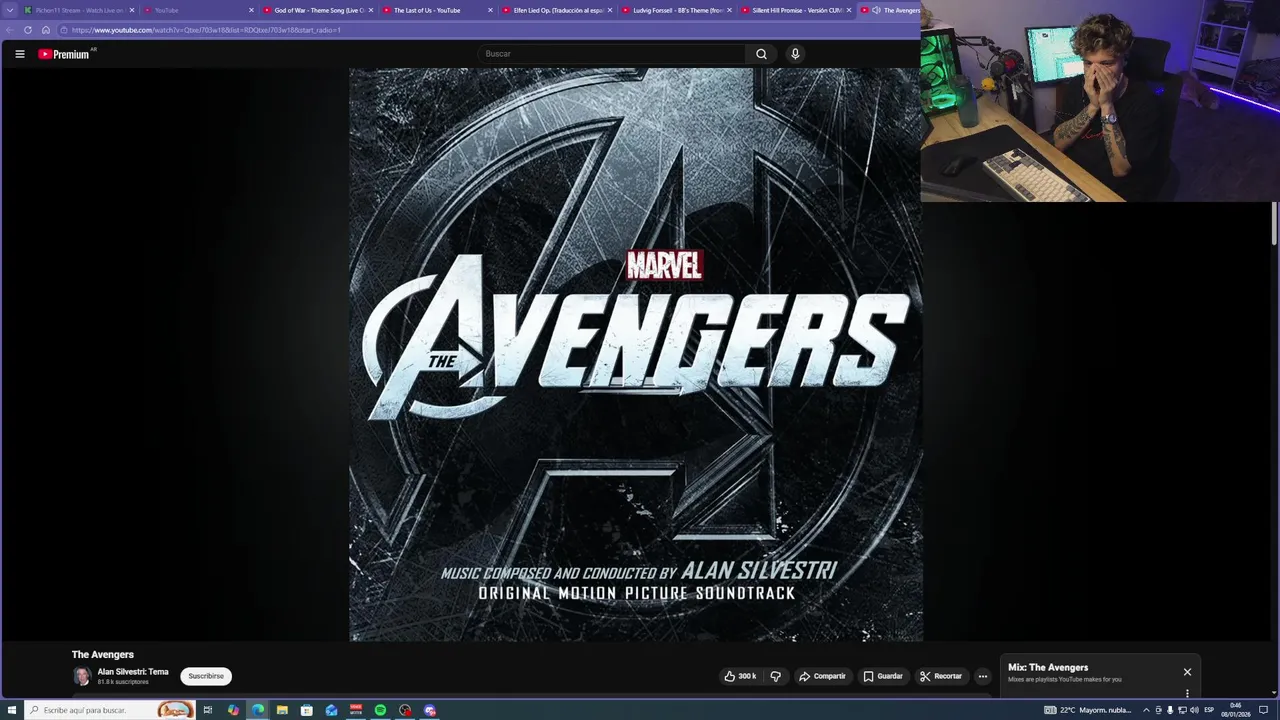Click into the Buscar search field
Image resolution: width=1280 pixels, height=720 pixels.
(611, 54)
